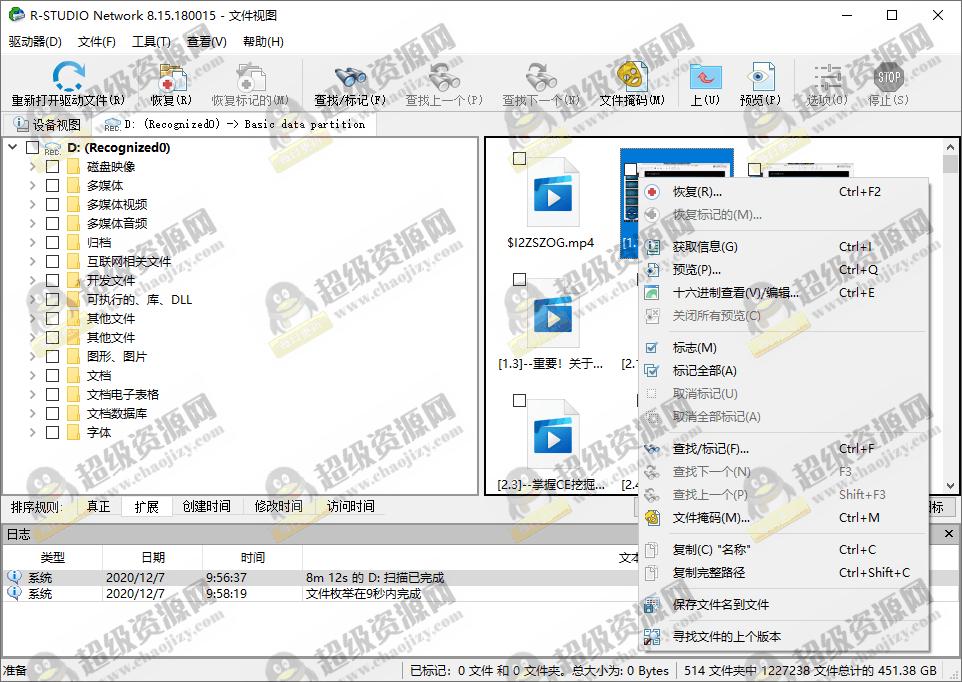Click the 扩展 sorting rule button
Image resolution: width=962 pixels, height=682 pixels.
pyautogui.click(x=146, y=507)
